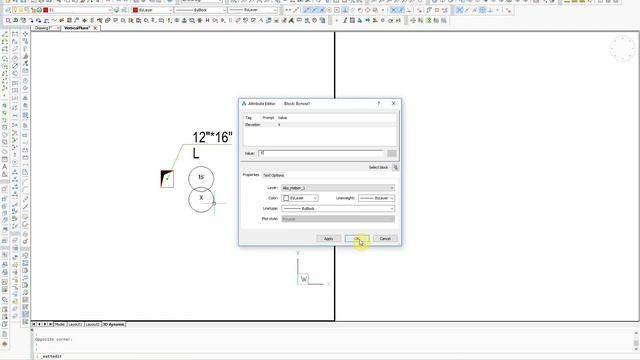Click the Tag column header
This screenshot has height=360, width=640.
click(249, 118)
